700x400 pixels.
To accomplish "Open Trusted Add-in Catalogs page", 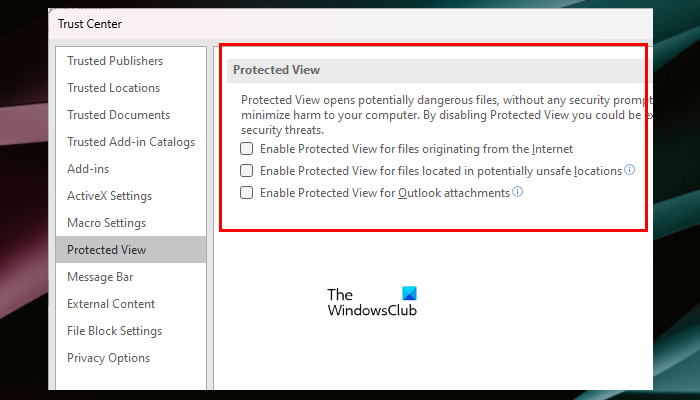I will (x=131, y=142).
